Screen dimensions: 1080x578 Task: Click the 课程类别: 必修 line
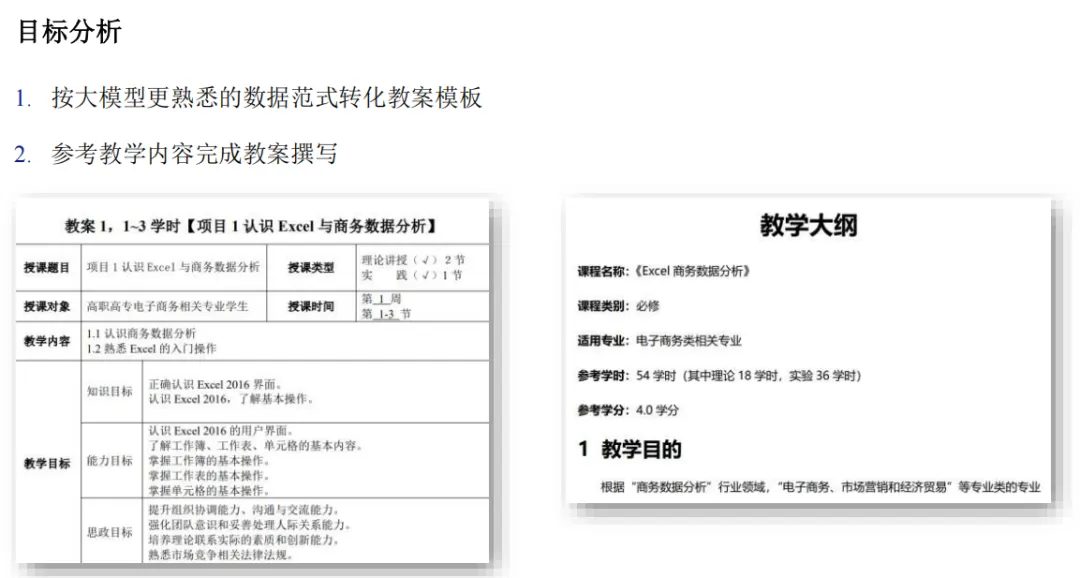coord(619,306)
